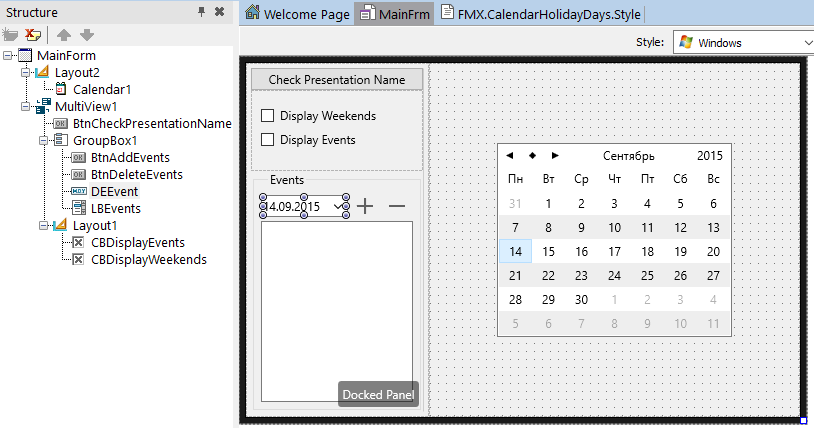The width and height of the screenshot is (814, 428).
Task: Collapse the GroupBox1 tree node
Action: (x=44, y=140)
